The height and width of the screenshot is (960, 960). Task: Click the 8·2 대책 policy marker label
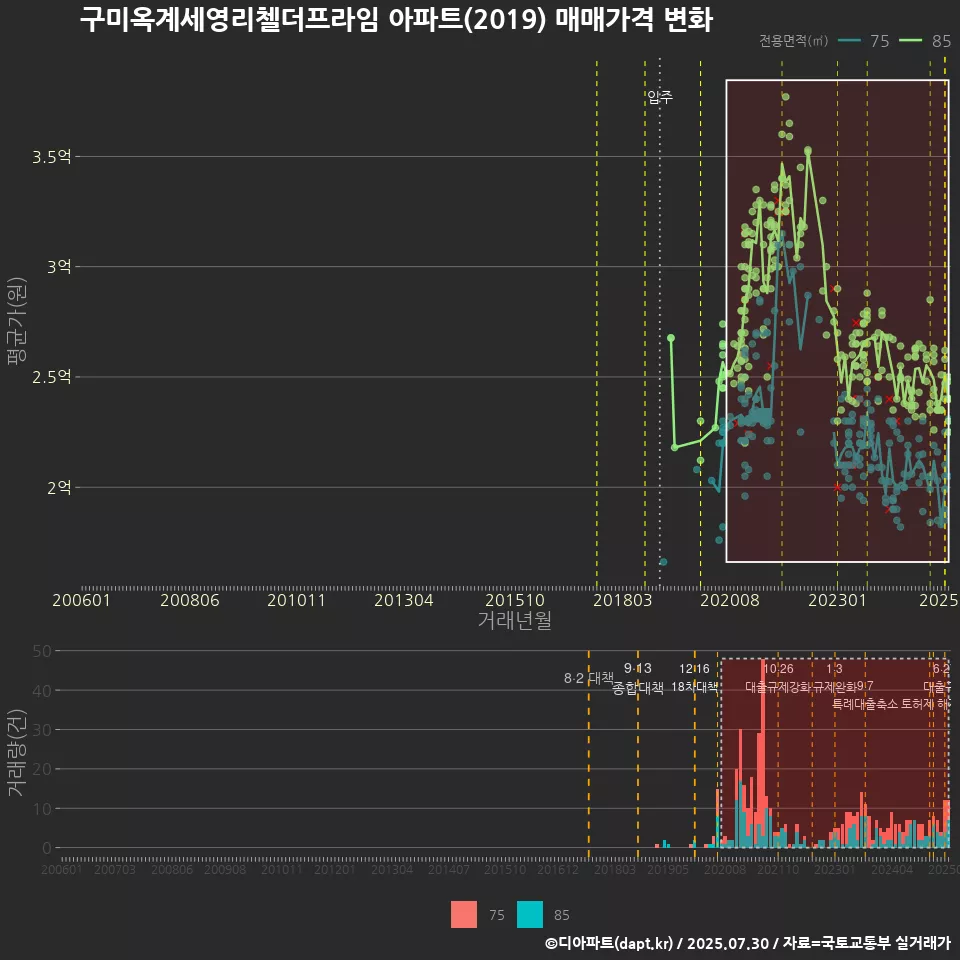588,678
